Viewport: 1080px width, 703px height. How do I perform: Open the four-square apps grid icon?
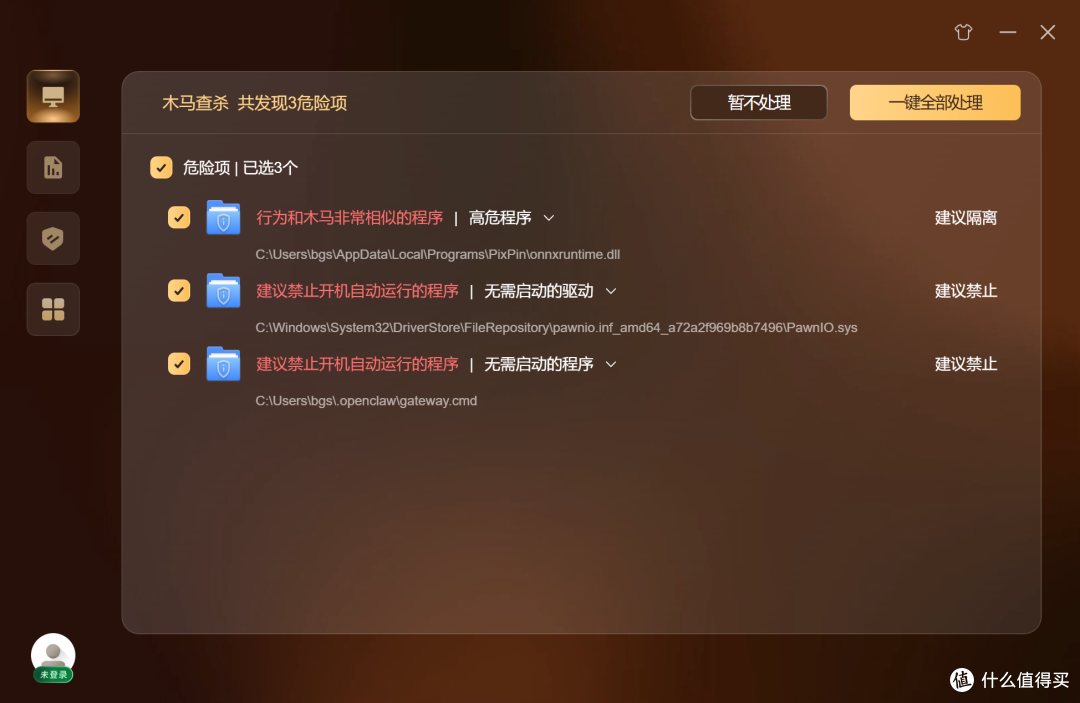point(53,310)
